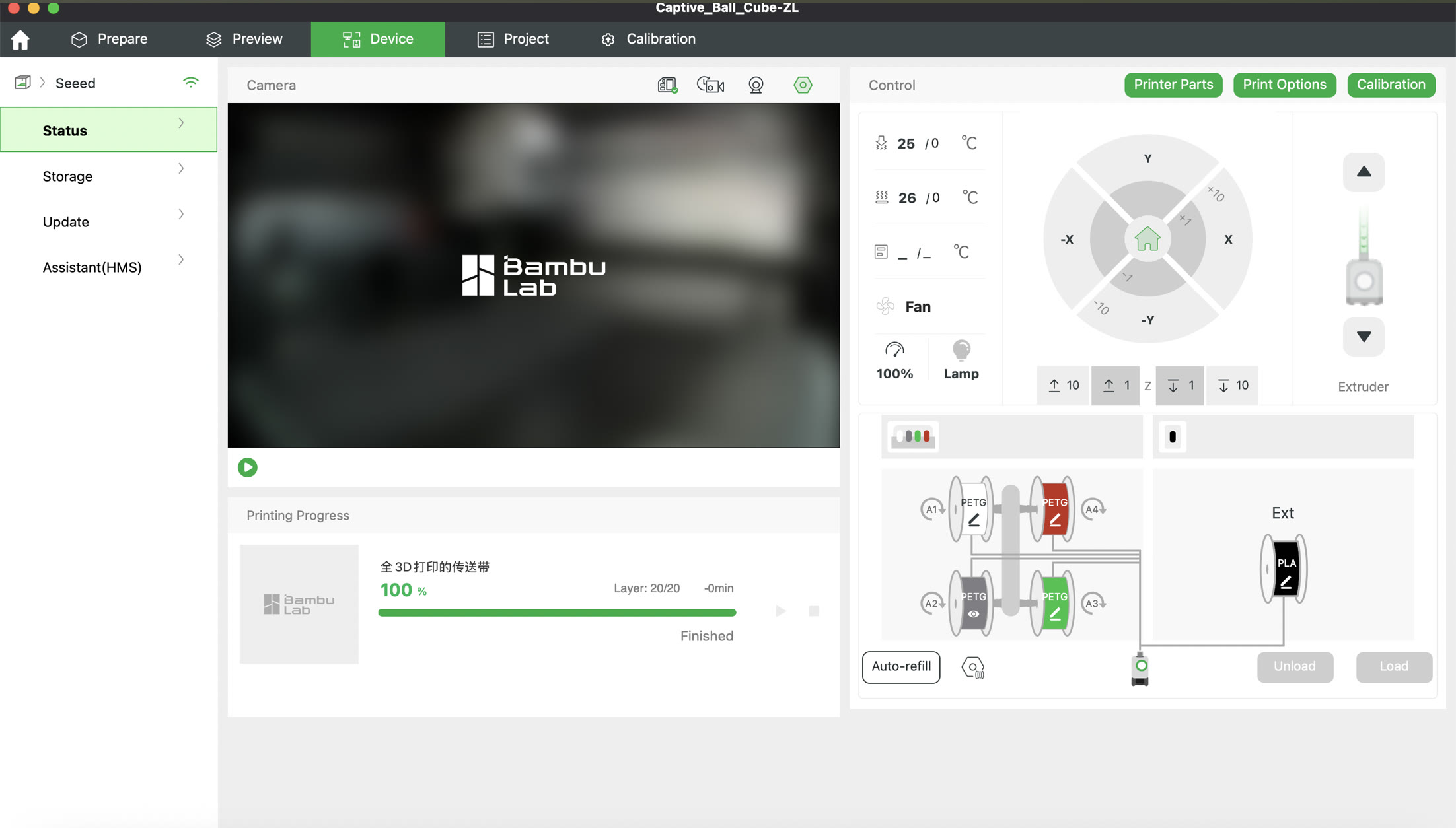The height and width of the screenshot is (828, 1456).
Task: Click the printing progress bar
Action: 557,613
